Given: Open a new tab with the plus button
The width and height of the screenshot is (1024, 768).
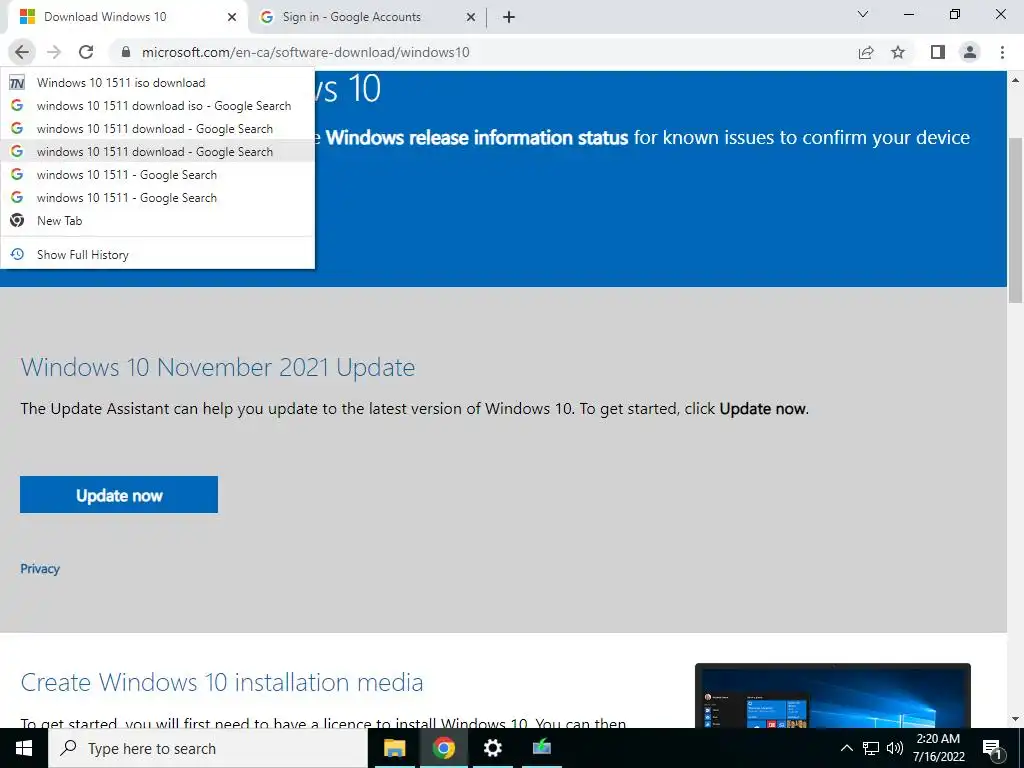Looking at the screenshot, I should (509, 17).
